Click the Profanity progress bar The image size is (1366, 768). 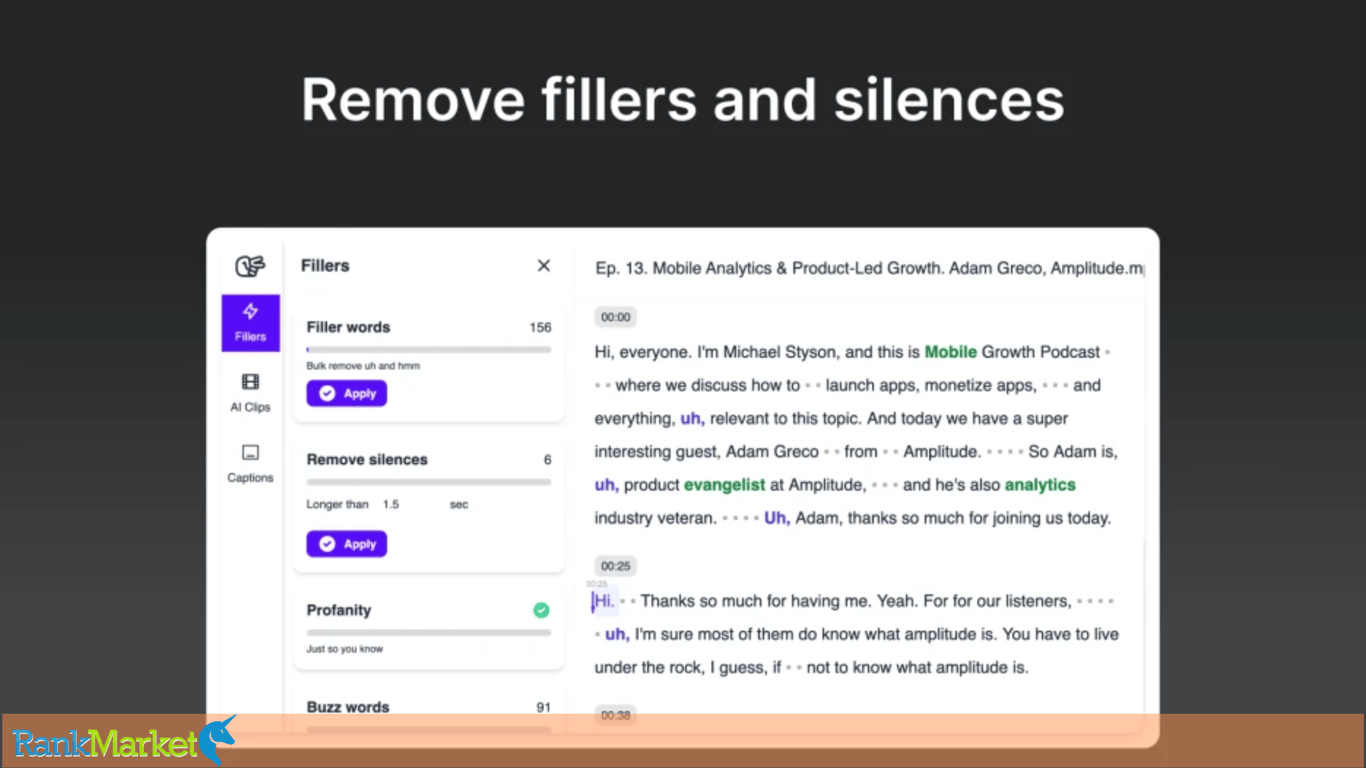coord(429,633)
